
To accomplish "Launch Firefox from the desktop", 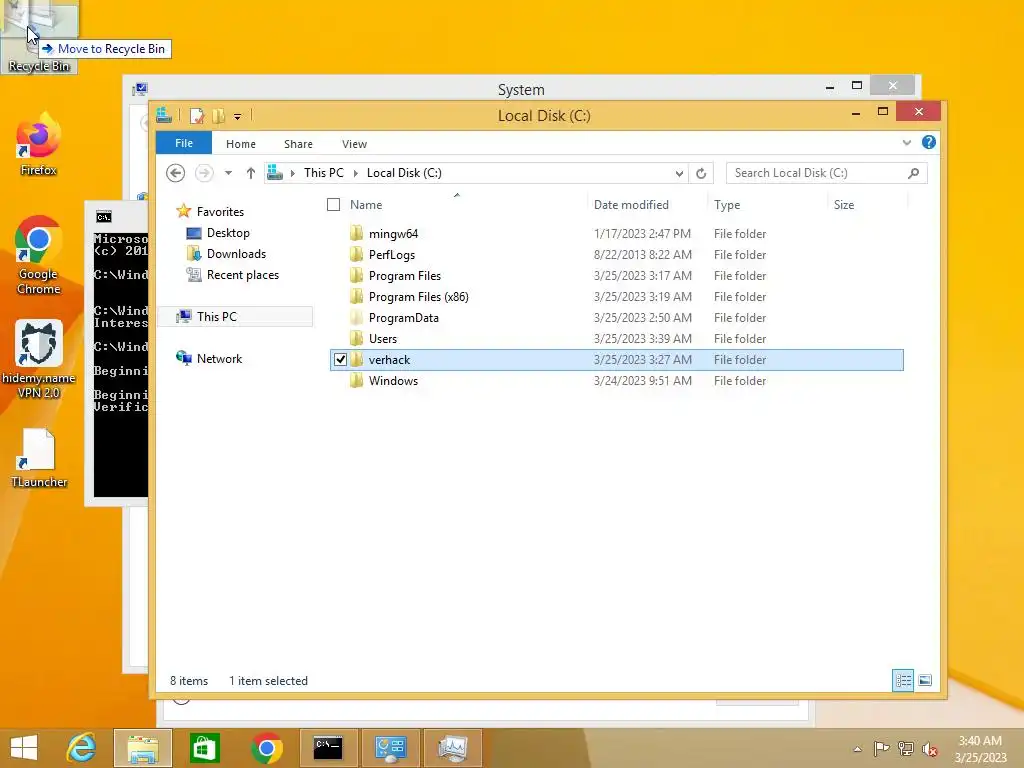I will point(39,144).
